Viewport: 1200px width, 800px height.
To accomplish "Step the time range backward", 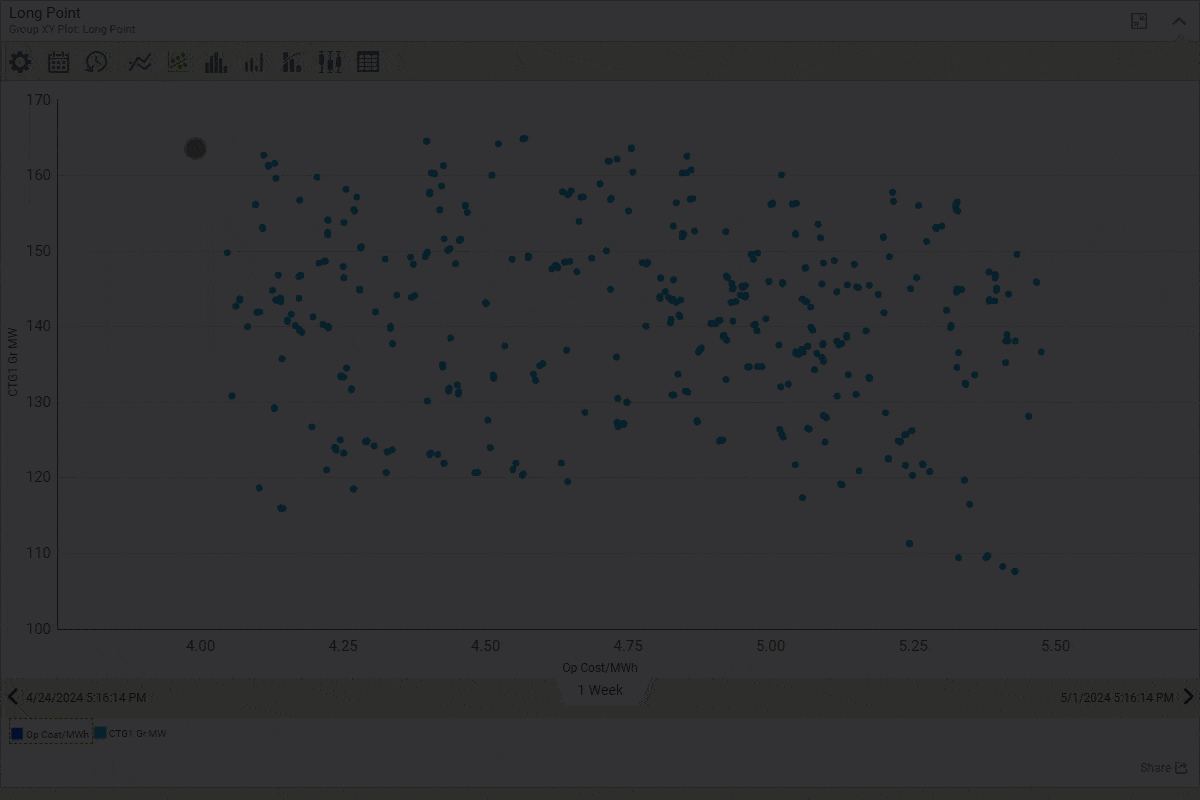I will pyautogui.click(x=12, y=697).
